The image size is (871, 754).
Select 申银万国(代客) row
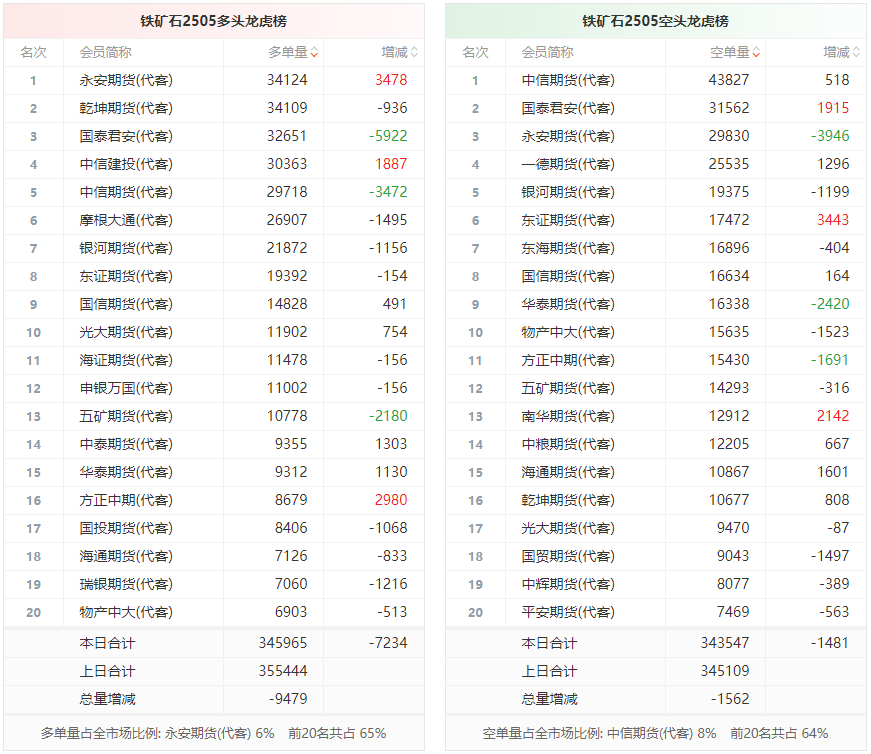214,388
